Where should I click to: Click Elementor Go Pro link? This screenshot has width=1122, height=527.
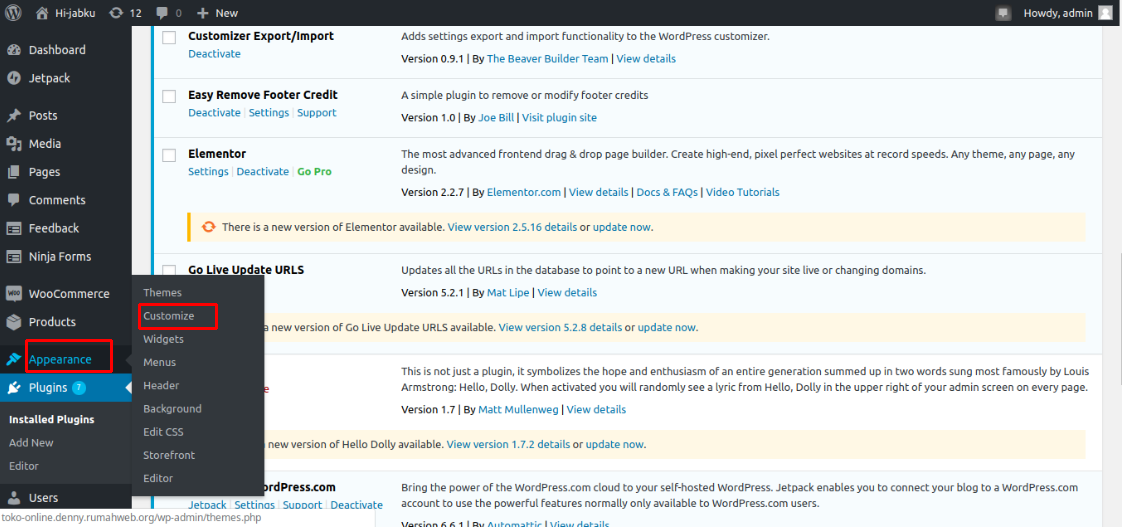(315, 171)
